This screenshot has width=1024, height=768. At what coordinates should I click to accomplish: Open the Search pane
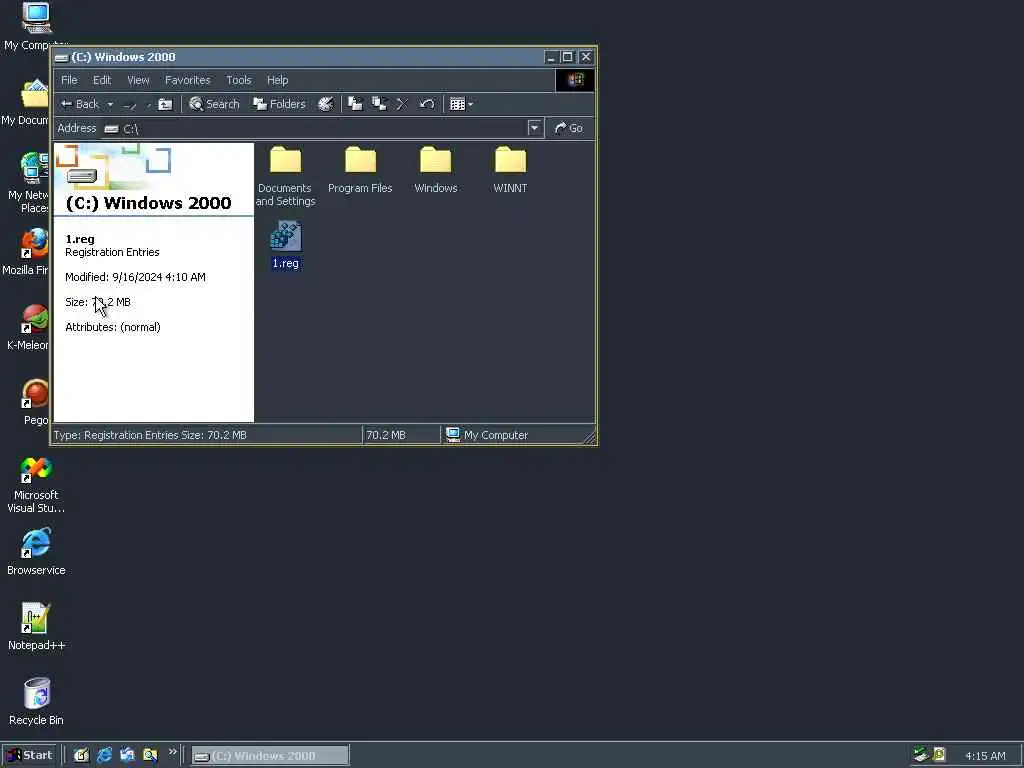coord(214,104)
